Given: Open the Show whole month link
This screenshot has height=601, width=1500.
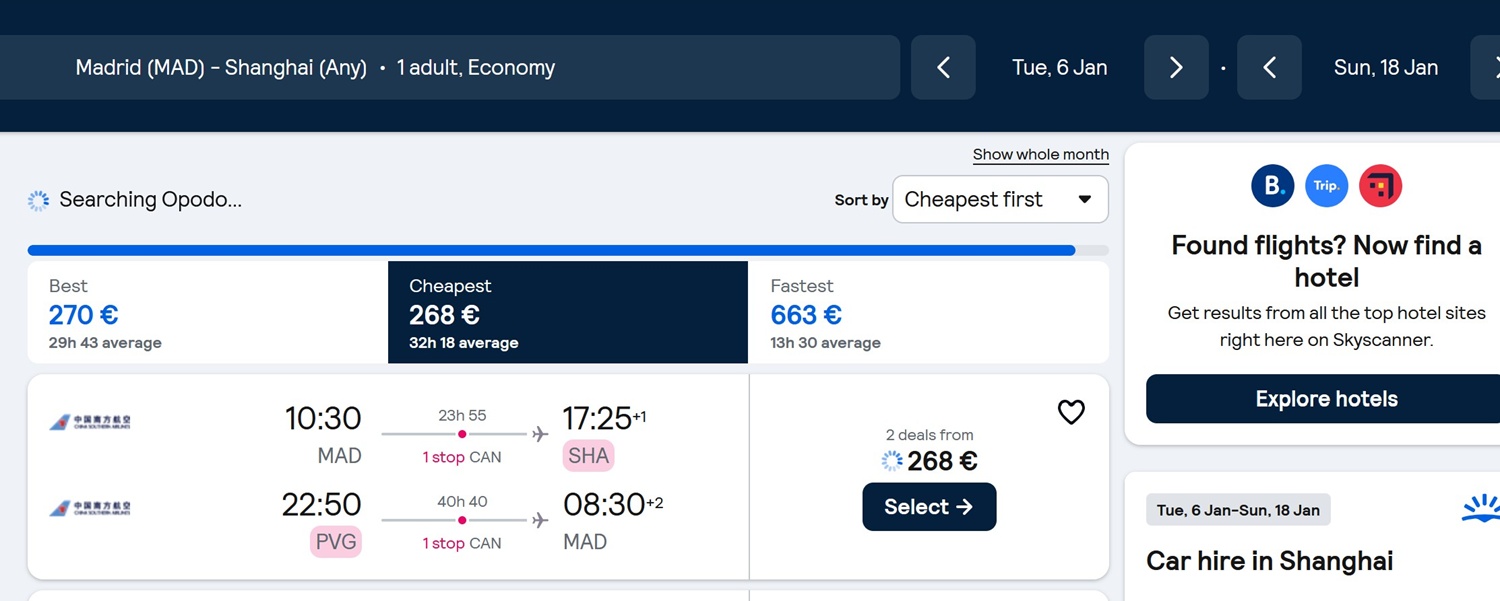Looking at the screenshot, I should [x=1041, y=155].
